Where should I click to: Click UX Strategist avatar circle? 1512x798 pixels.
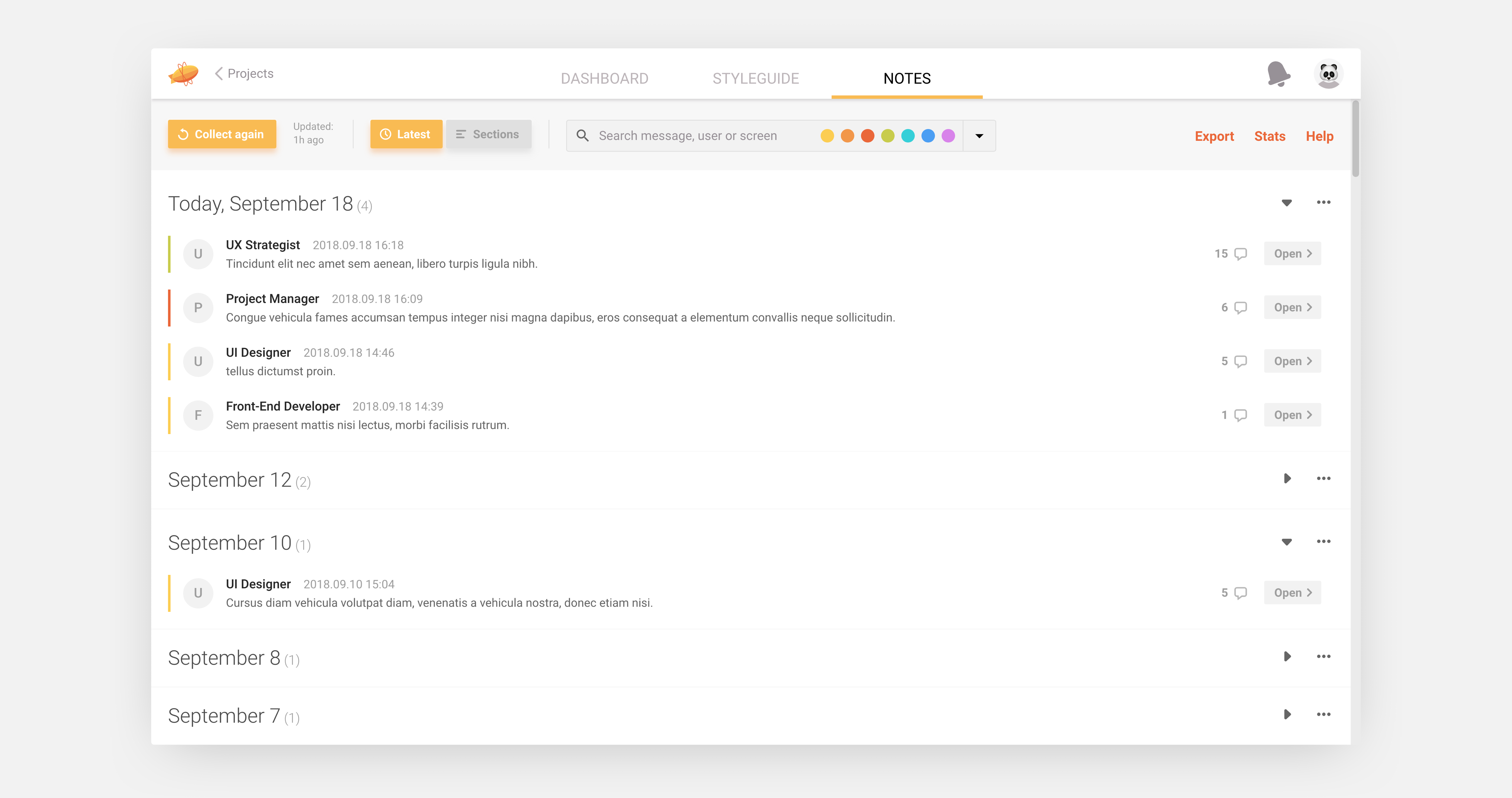pyautogui.click(x=198, y=254)
